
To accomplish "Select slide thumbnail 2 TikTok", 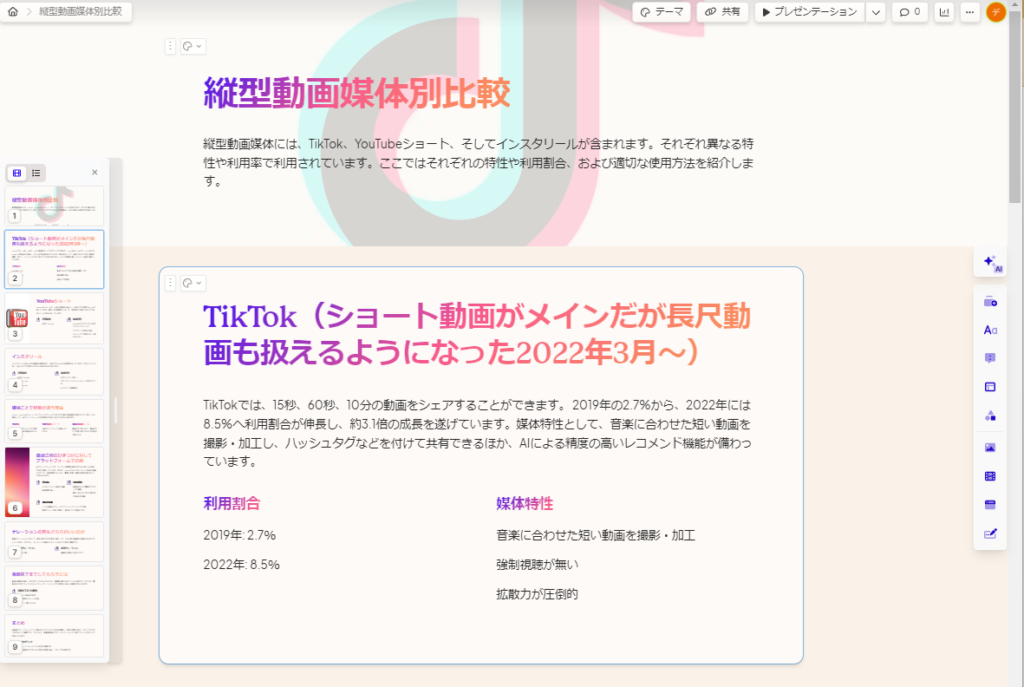I will coord(54,259).
